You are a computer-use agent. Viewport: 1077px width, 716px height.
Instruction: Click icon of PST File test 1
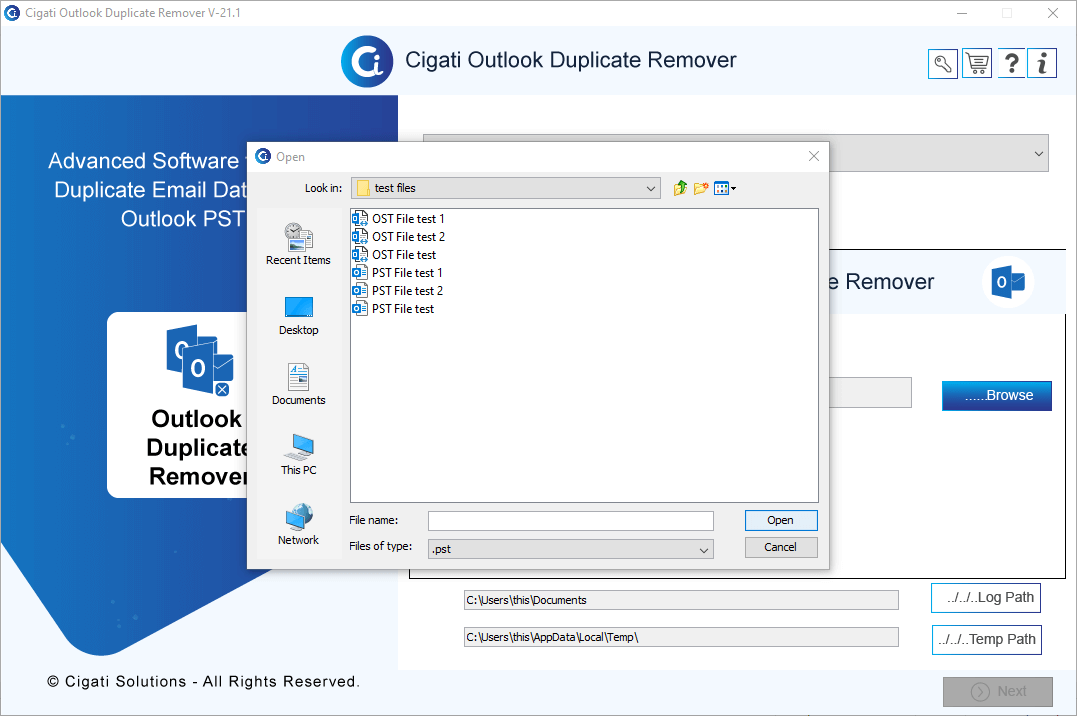tap(360, 273)
